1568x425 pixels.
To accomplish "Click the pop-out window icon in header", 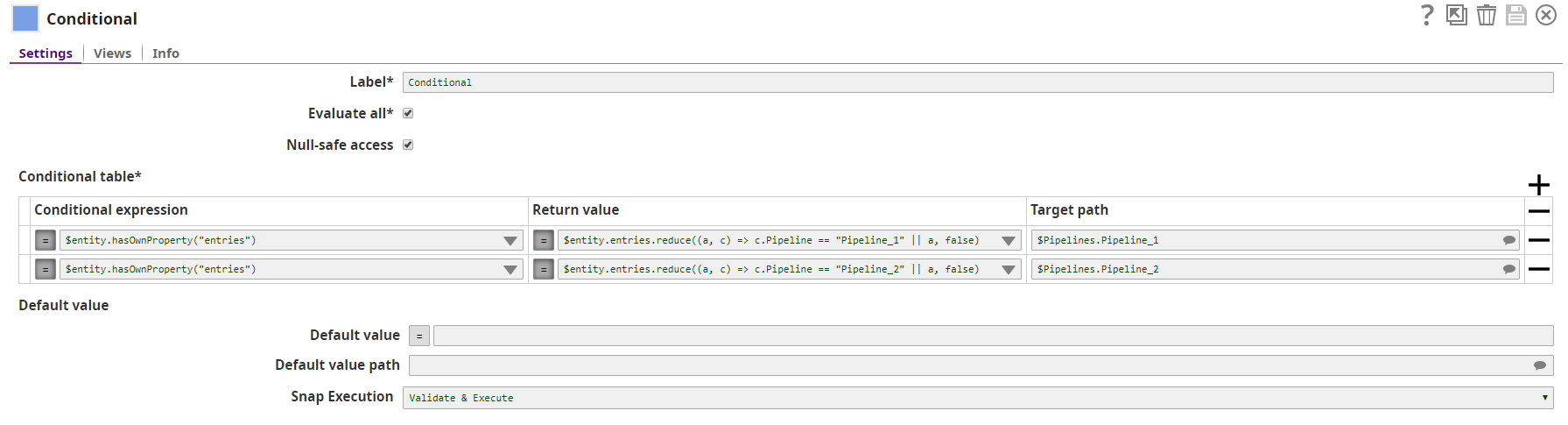I will [1456, 15].
